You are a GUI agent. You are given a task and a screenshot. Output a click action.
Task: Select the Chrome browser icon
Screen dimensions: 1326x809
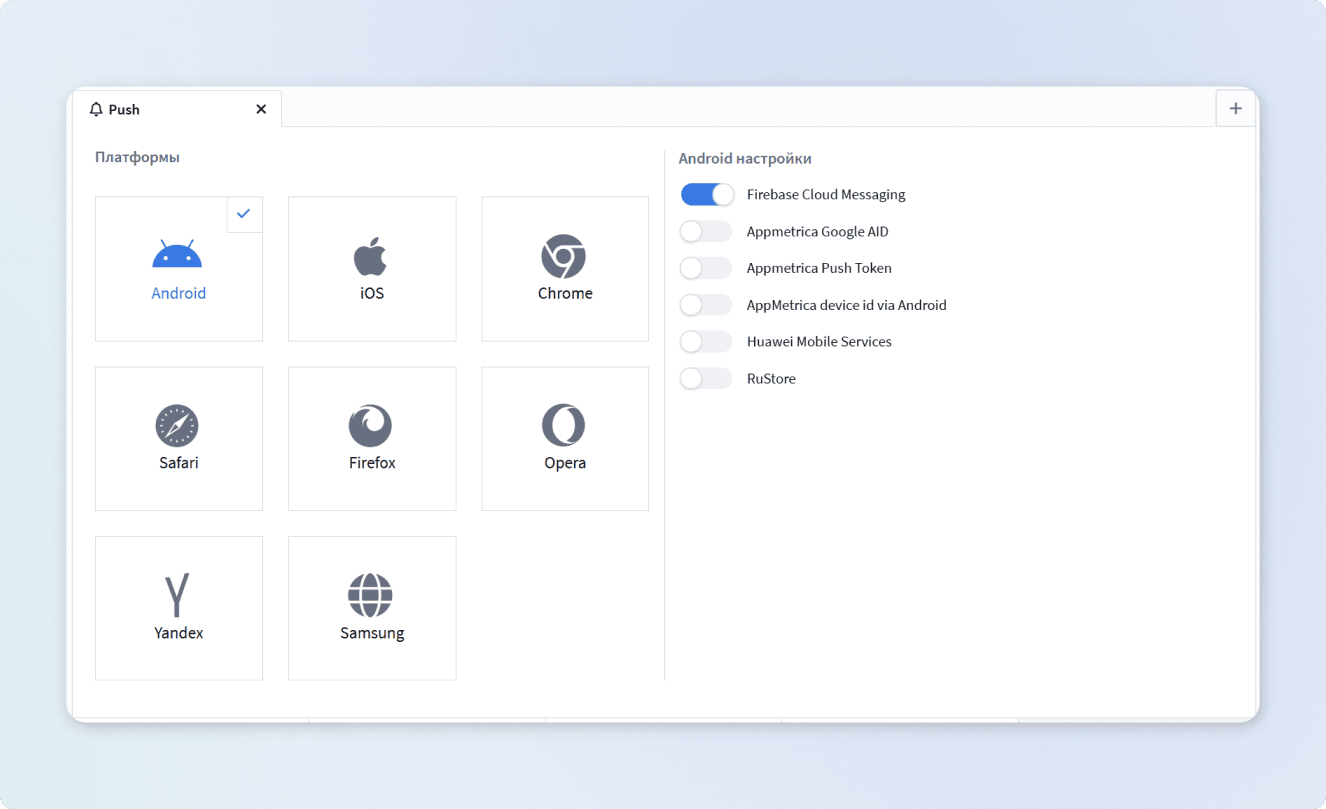click(x=564, y=256)
